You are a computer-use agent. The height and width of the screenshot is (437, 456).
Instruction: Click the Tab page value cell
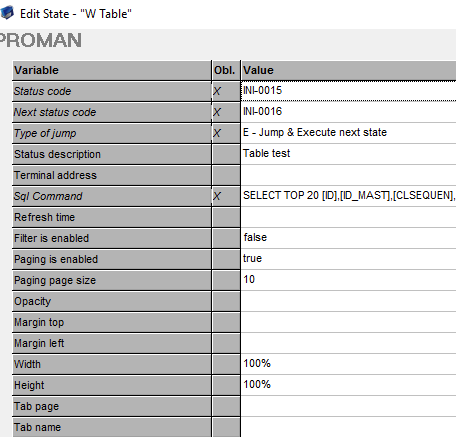point(348,406)
